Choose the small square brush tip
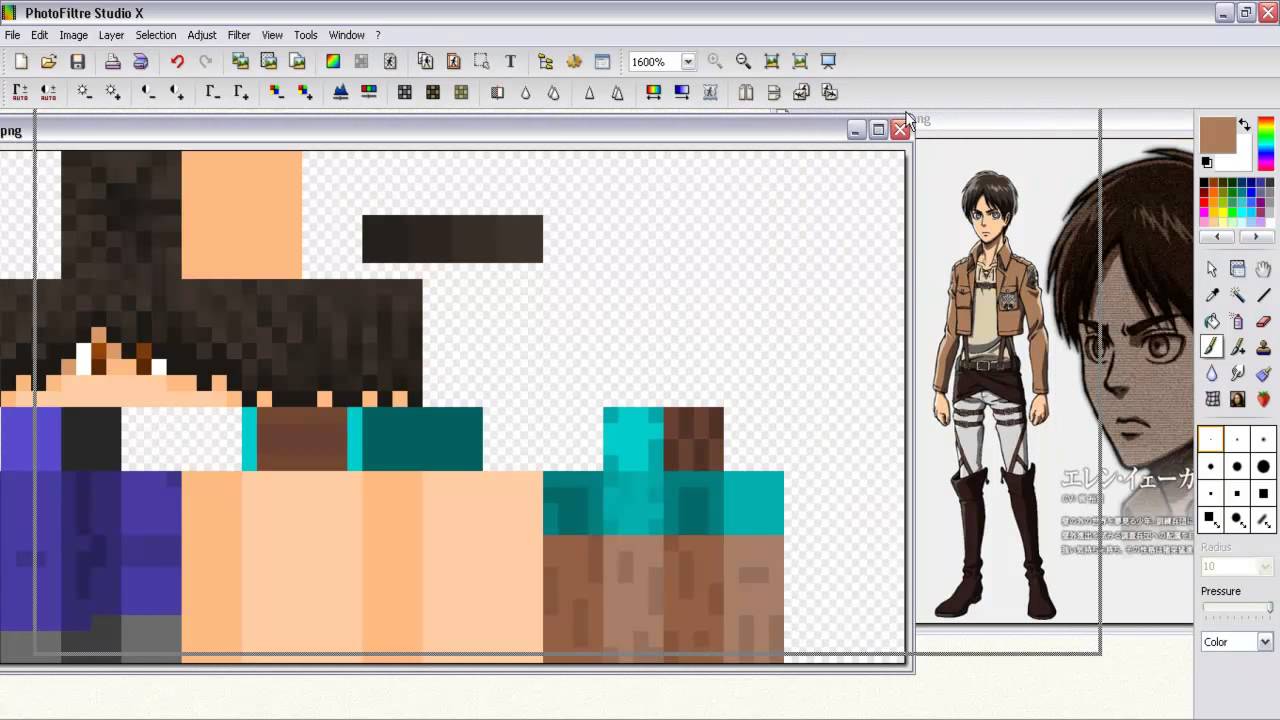The height and width of the screenshot is (720, 1280). [1211, 493]
